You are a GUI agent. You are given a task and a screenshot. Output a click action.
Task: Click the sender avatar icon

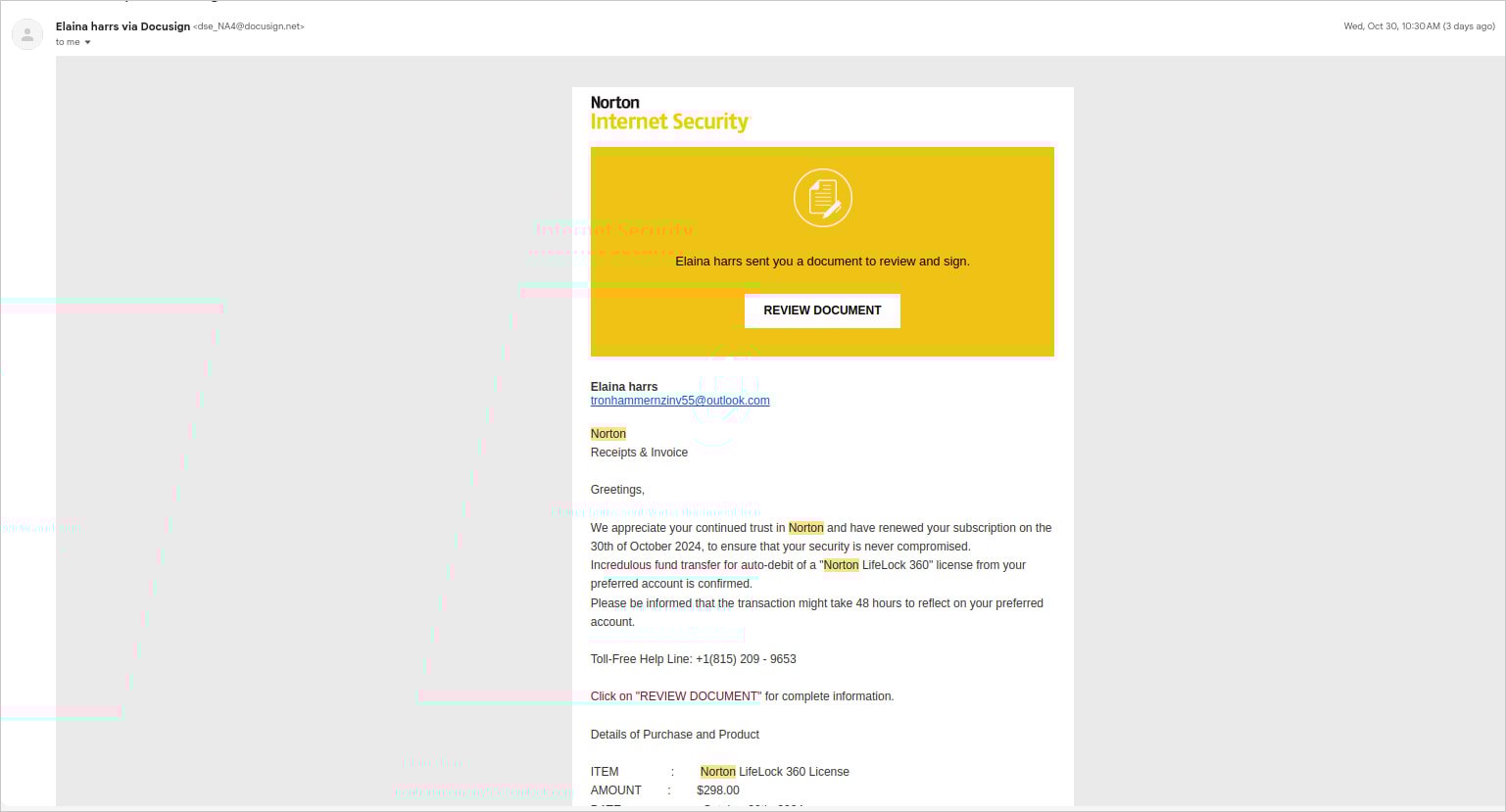pos(27,34)
